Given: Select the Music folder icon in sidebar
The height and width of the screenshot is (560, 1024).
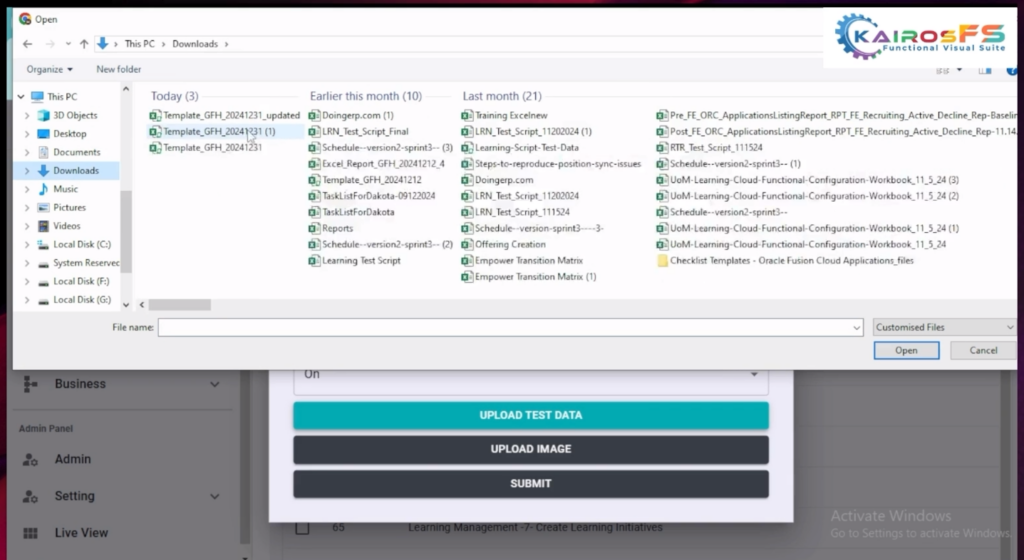Looking at the screenshot, I should [x=43, y=189].
